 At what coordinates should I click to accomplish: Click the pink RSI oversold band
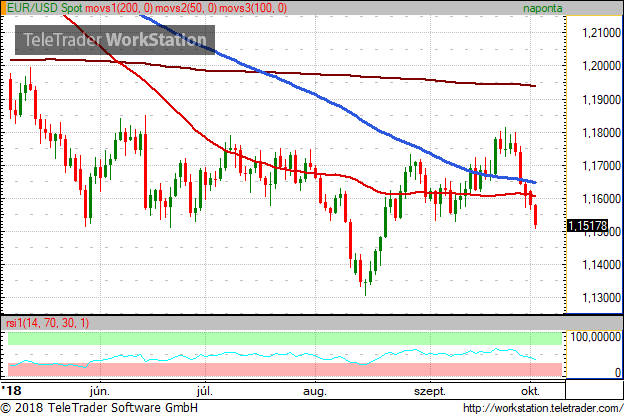click(285, 370)
